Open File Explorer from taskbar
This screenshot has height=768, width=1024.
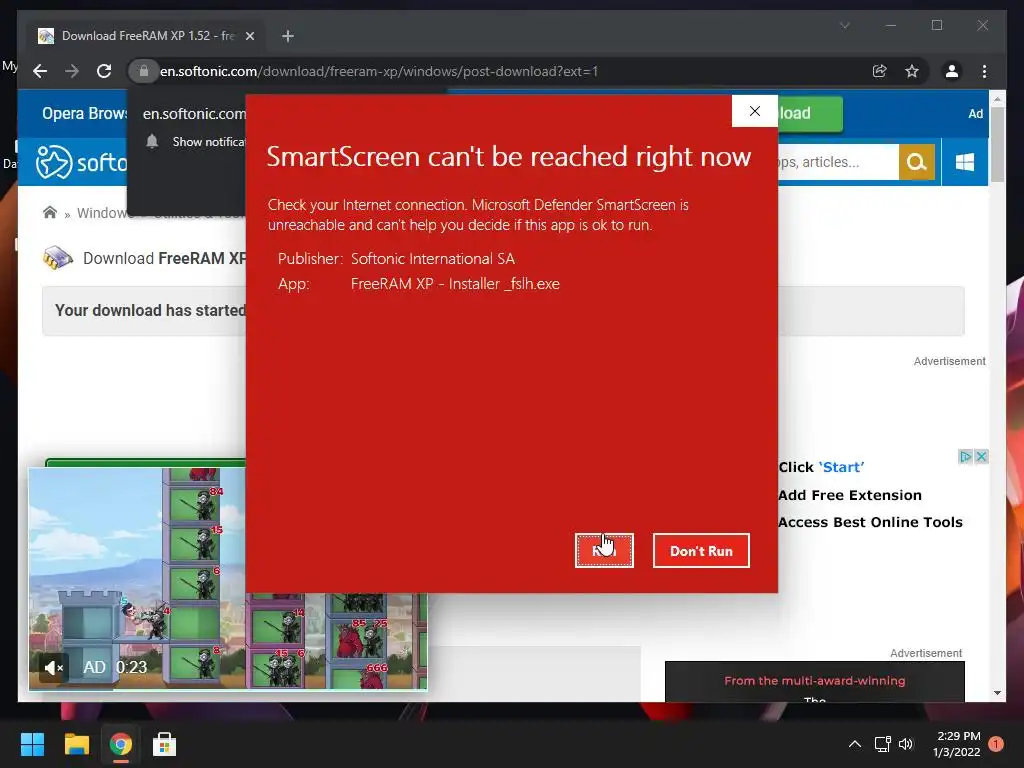(76, 744)
